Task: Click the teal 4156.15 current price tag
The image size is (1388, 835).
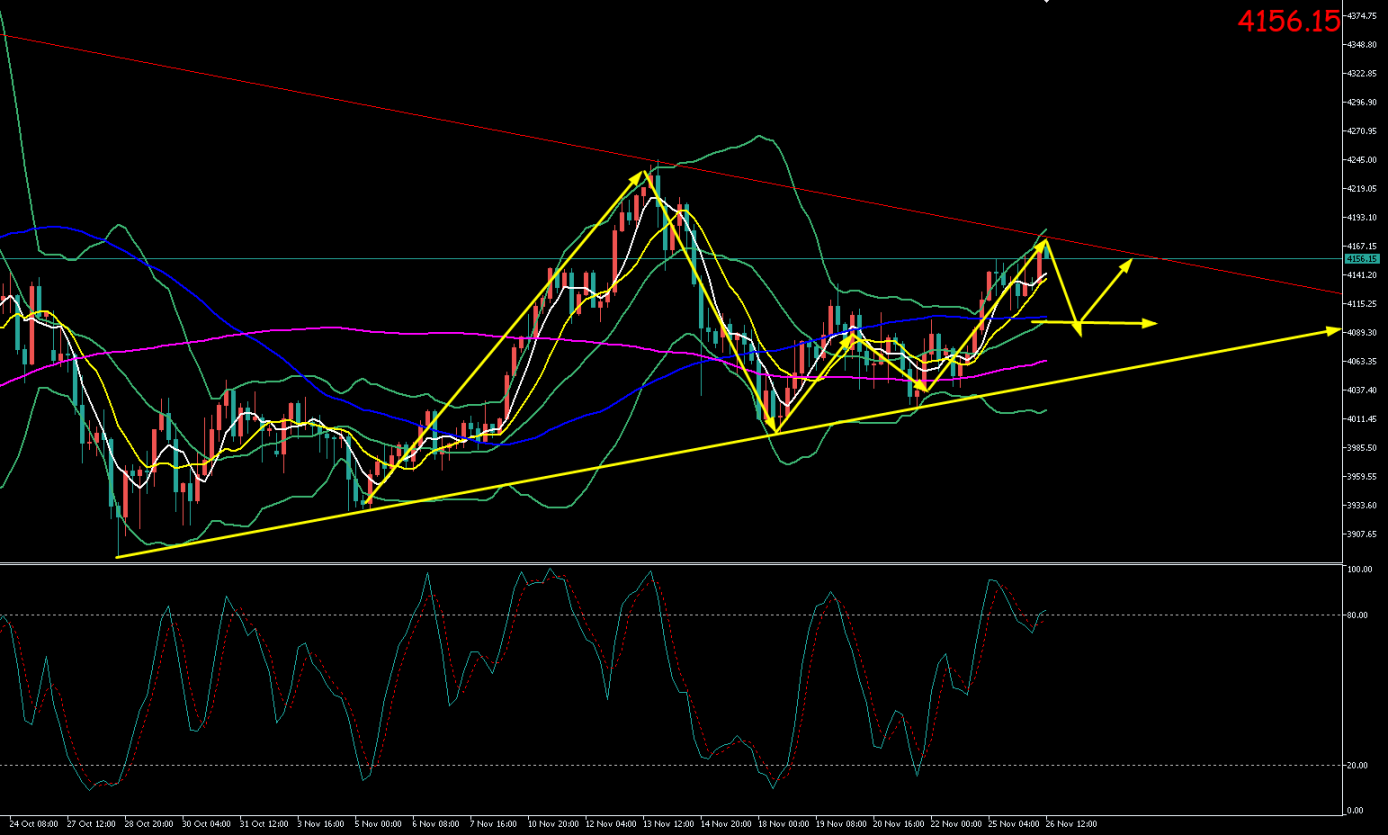Action: (1361, 259)
